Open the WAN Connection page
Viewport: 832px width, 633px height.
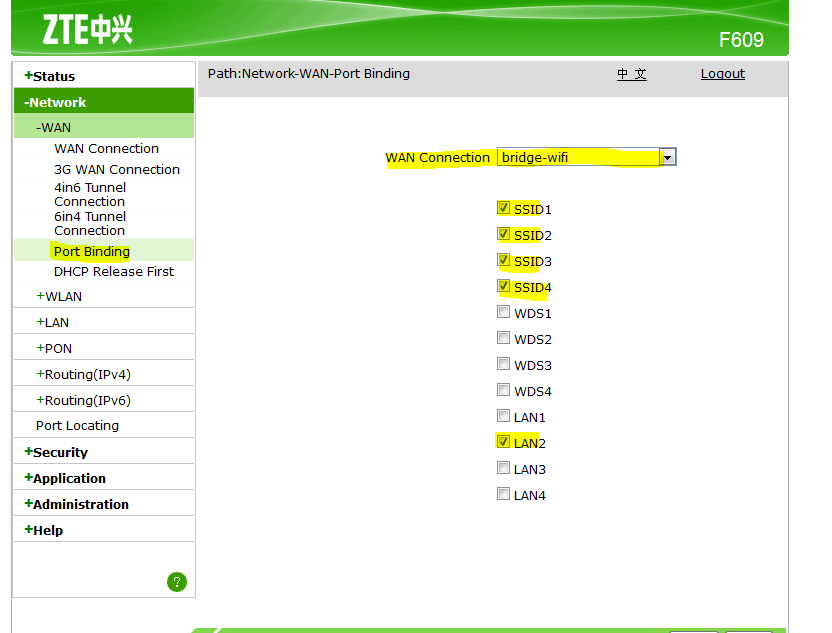point(106,149)
